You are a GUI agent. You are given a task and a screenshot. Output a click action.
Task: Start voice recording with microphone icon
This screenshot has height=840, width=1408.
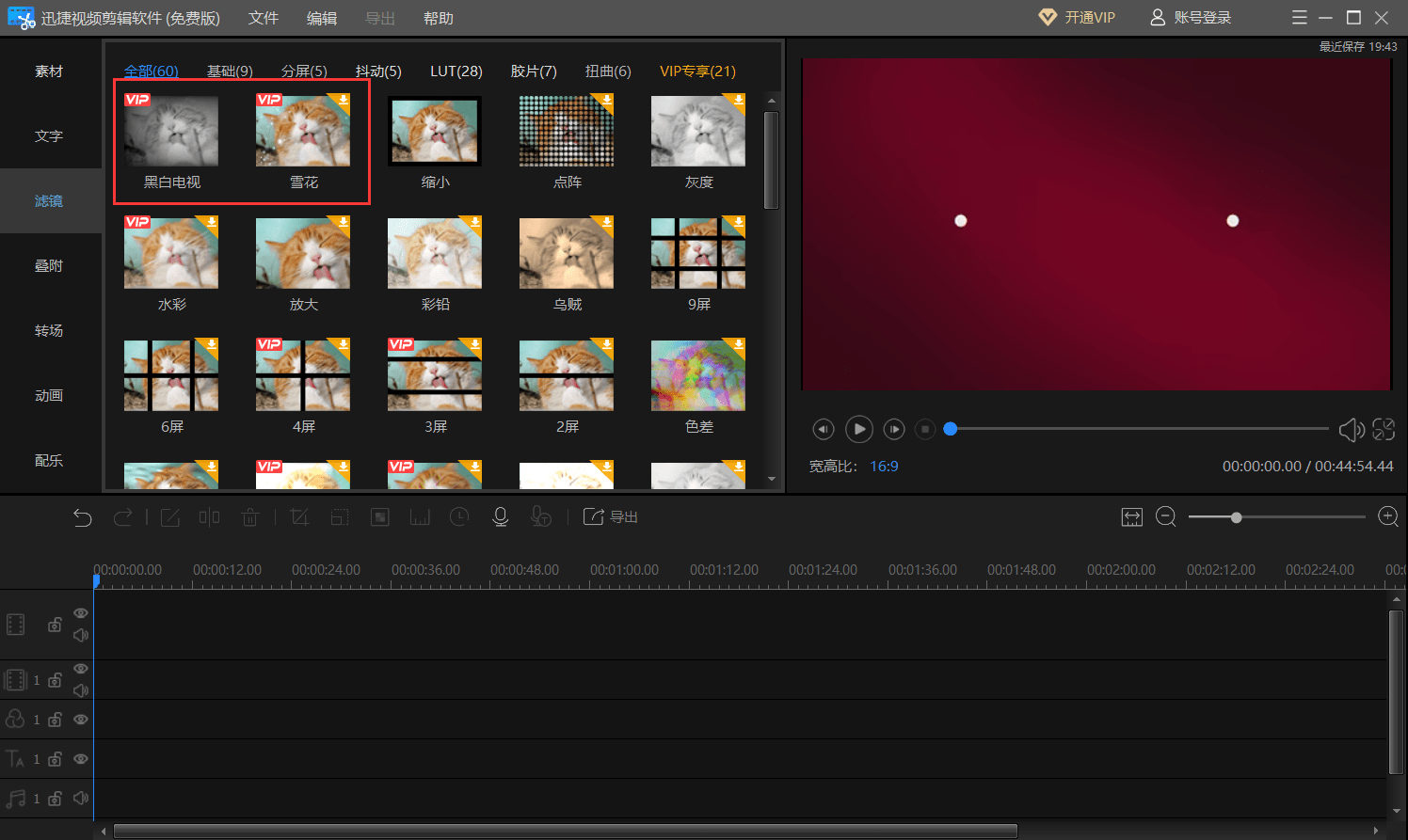pyautogui.click(x=501, y=517)
